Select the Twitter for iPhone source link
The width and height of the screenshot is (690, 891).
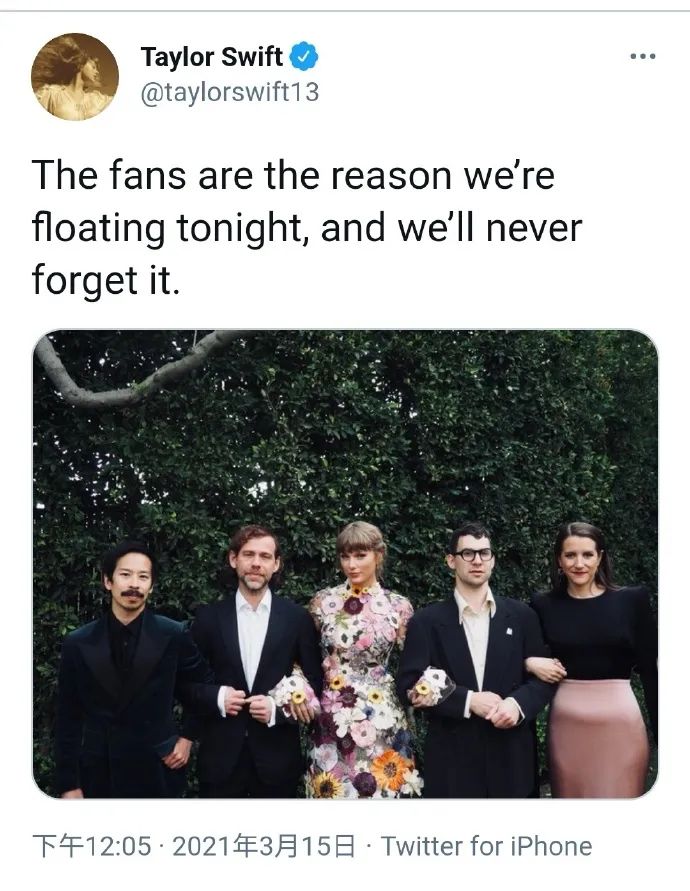[487, 846]
